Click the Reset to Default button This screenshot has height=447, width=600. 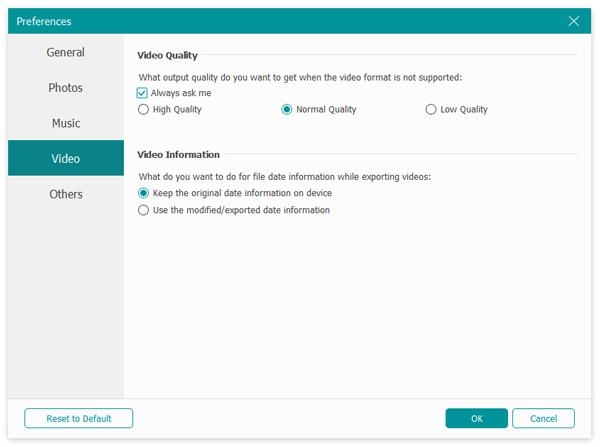78,418
